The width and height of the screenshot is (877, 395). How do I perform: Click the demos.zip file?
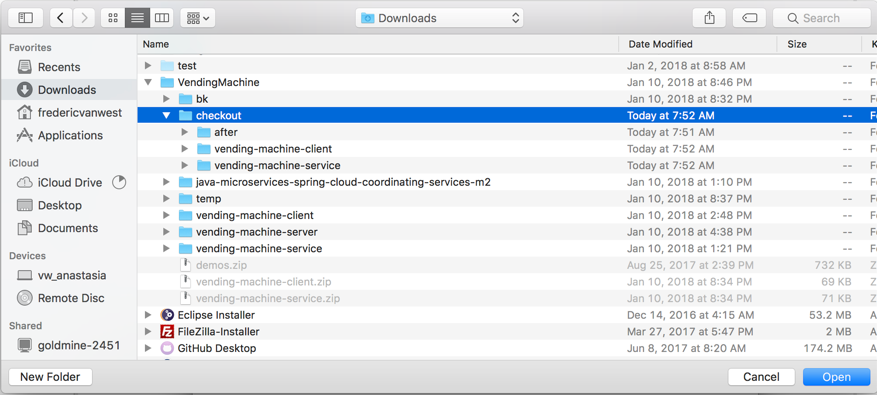click(x=221, y=265)
